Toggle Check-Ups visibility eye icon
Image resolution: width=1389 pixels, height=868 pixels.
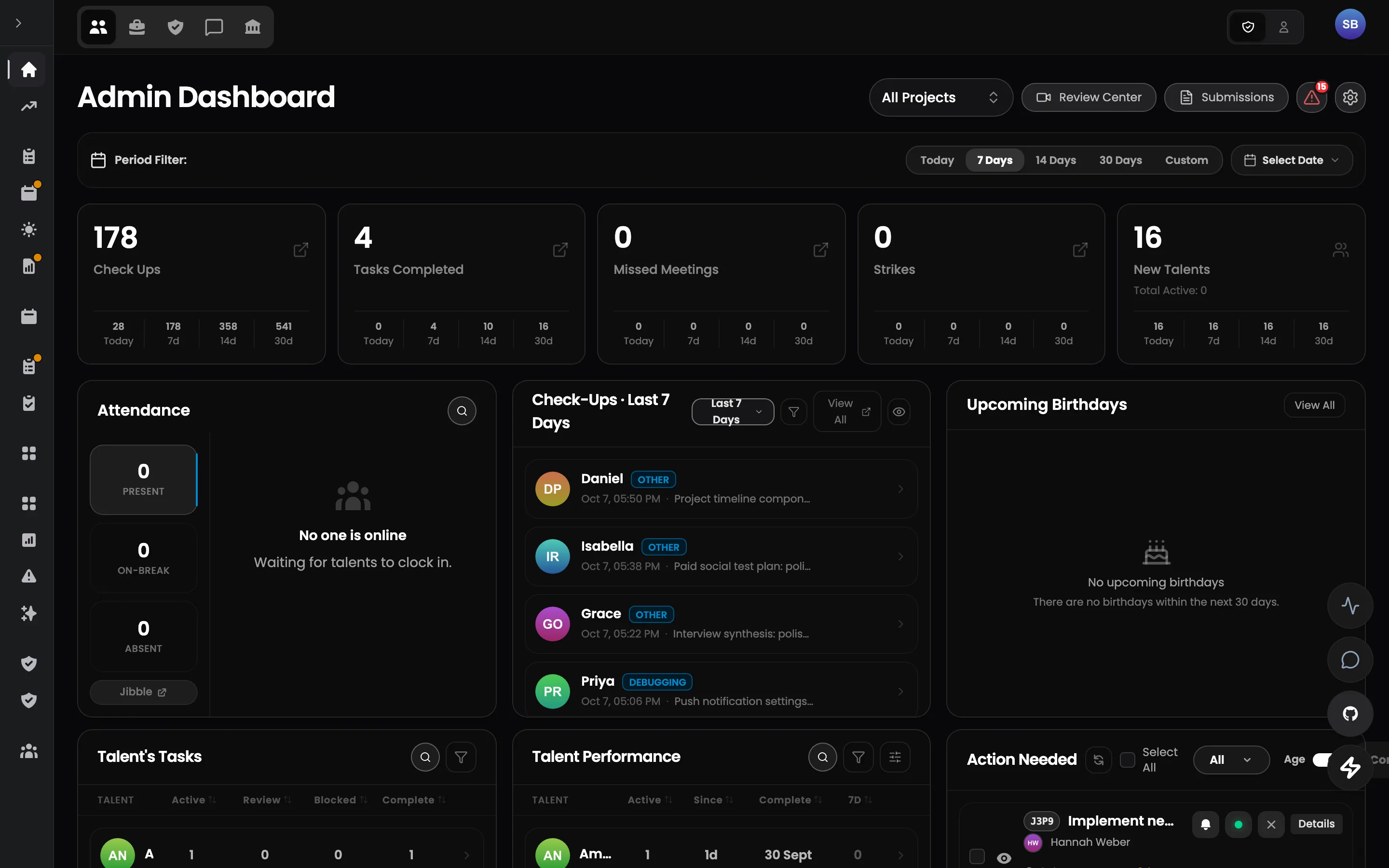(x=899, y=412)
